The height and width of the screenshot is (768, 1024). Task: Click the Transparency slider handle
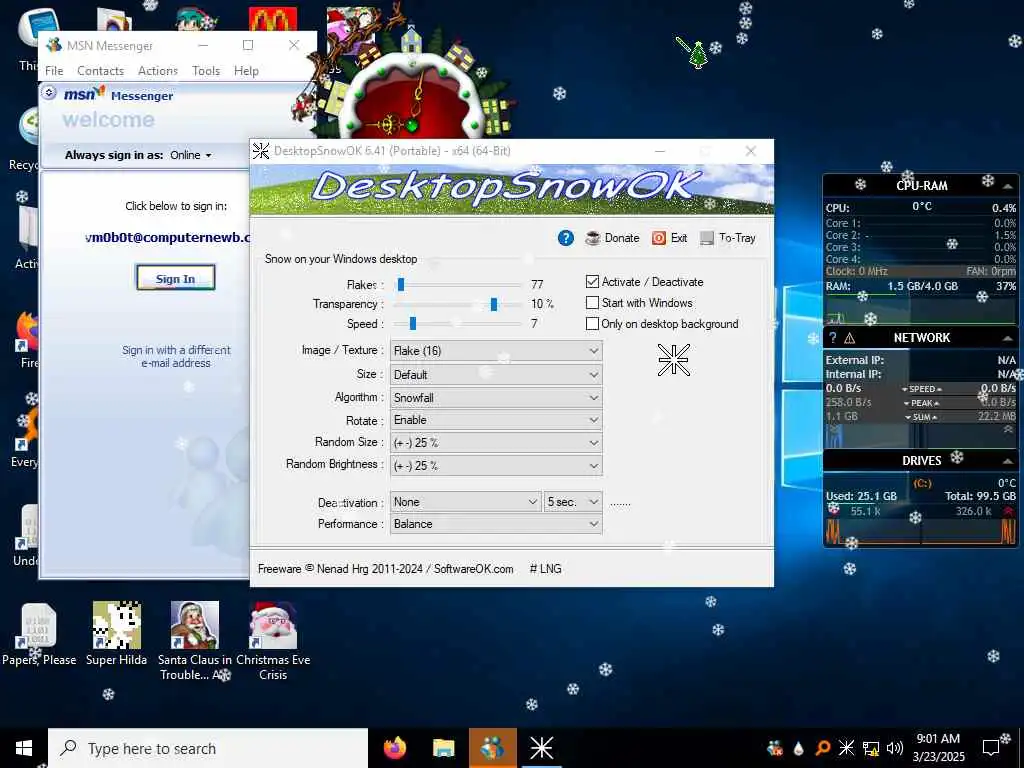click(494, 304)
